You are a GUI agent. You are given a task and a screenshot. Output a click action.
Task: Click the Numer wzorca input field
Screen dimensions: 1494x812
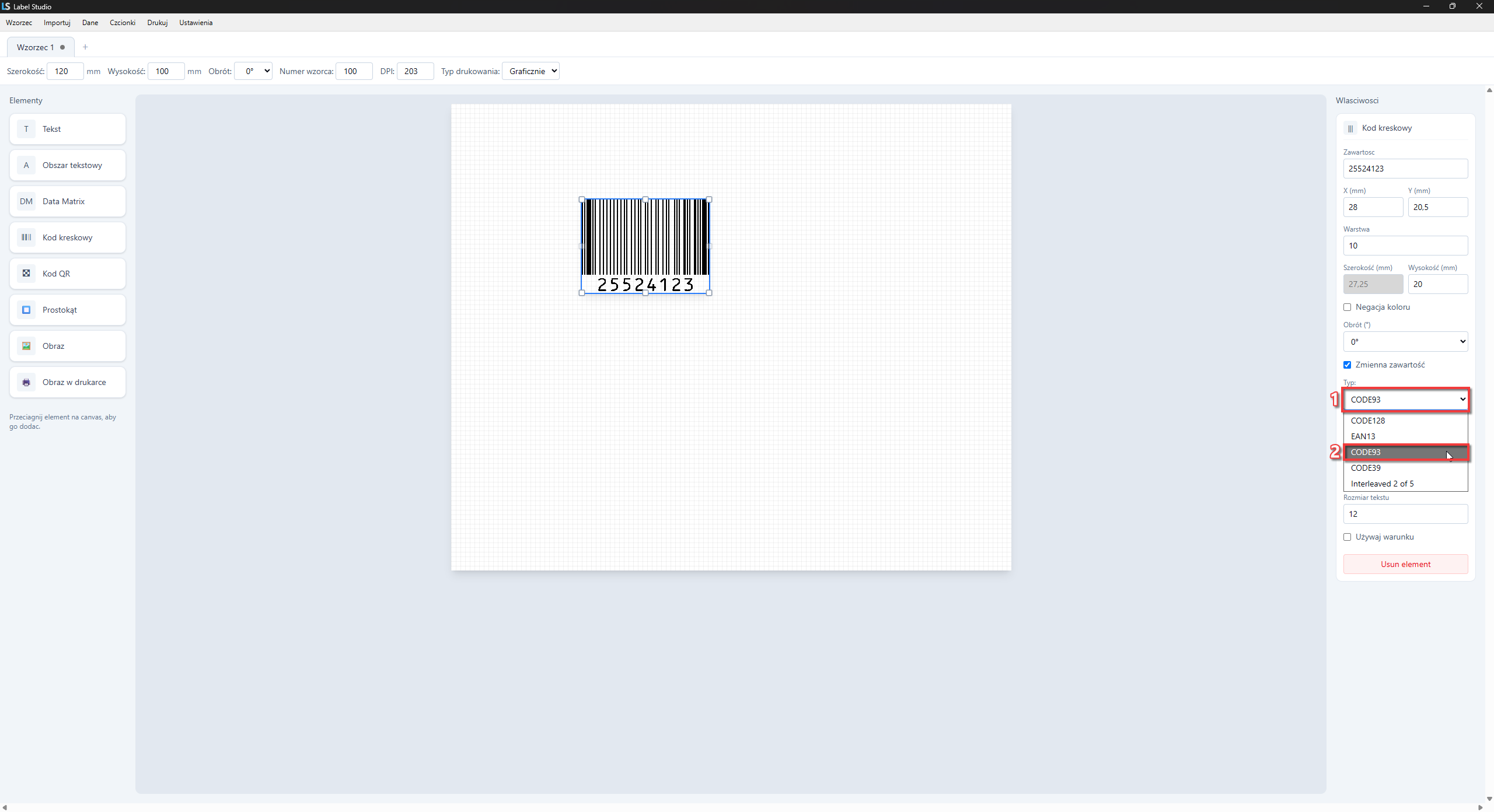(354, 71)
